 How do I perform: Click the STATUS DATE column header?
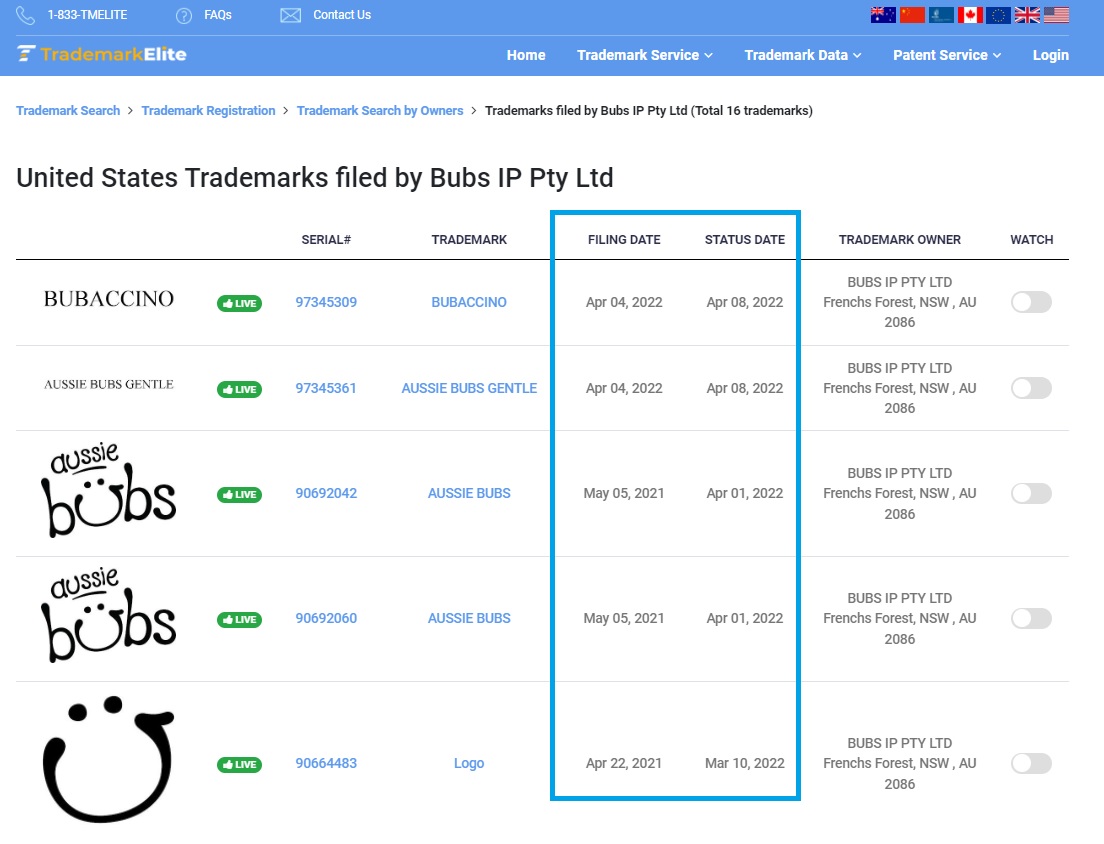(x=745, y=239)
